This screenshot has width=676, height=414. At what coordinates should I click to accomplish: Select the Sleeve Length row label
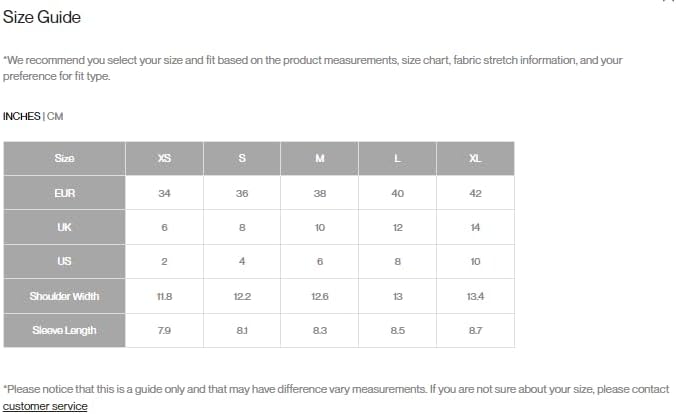tap(64, 330)
